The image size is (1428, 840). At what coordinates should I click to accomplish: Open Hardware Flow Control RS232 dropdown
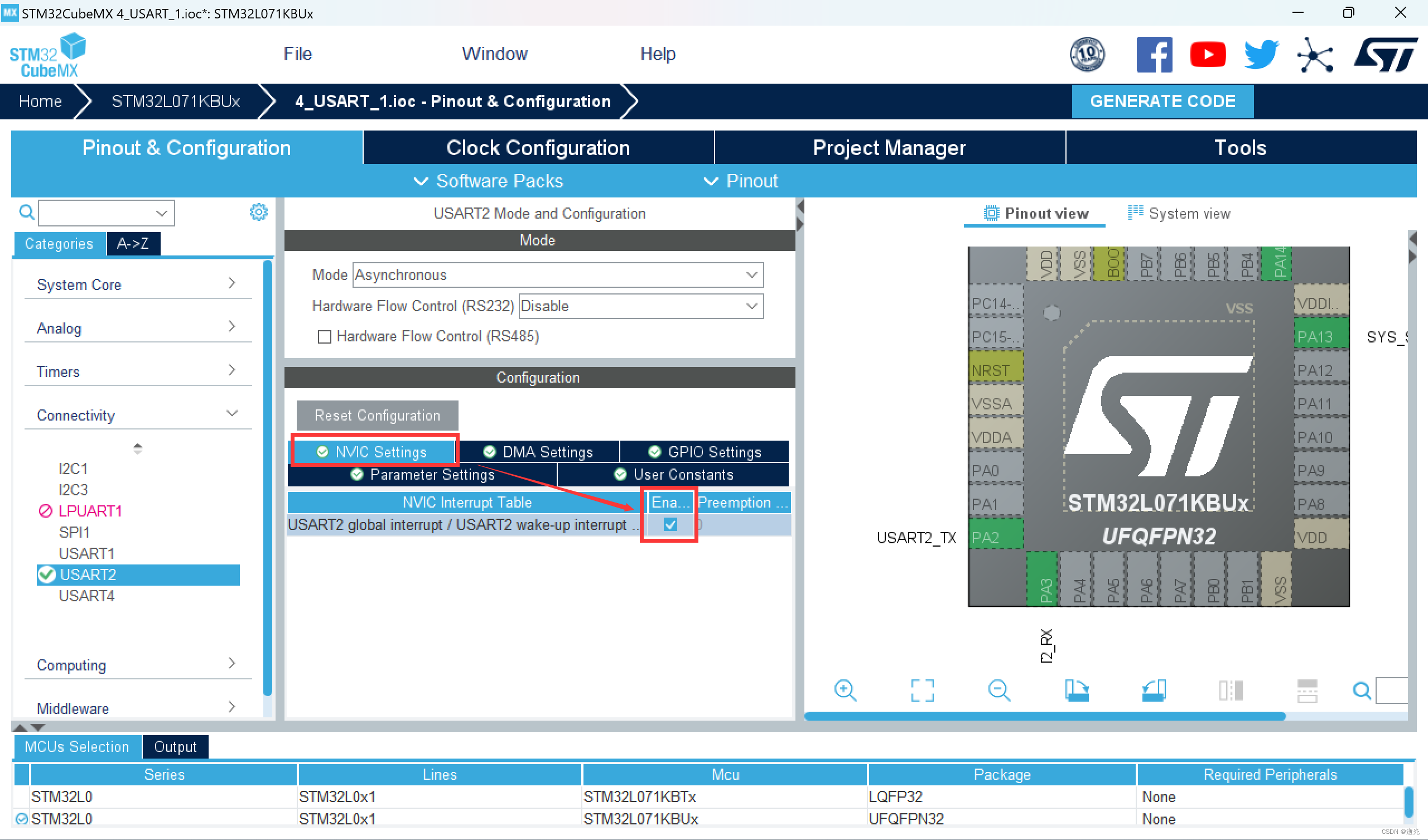[x=641, y=306]
